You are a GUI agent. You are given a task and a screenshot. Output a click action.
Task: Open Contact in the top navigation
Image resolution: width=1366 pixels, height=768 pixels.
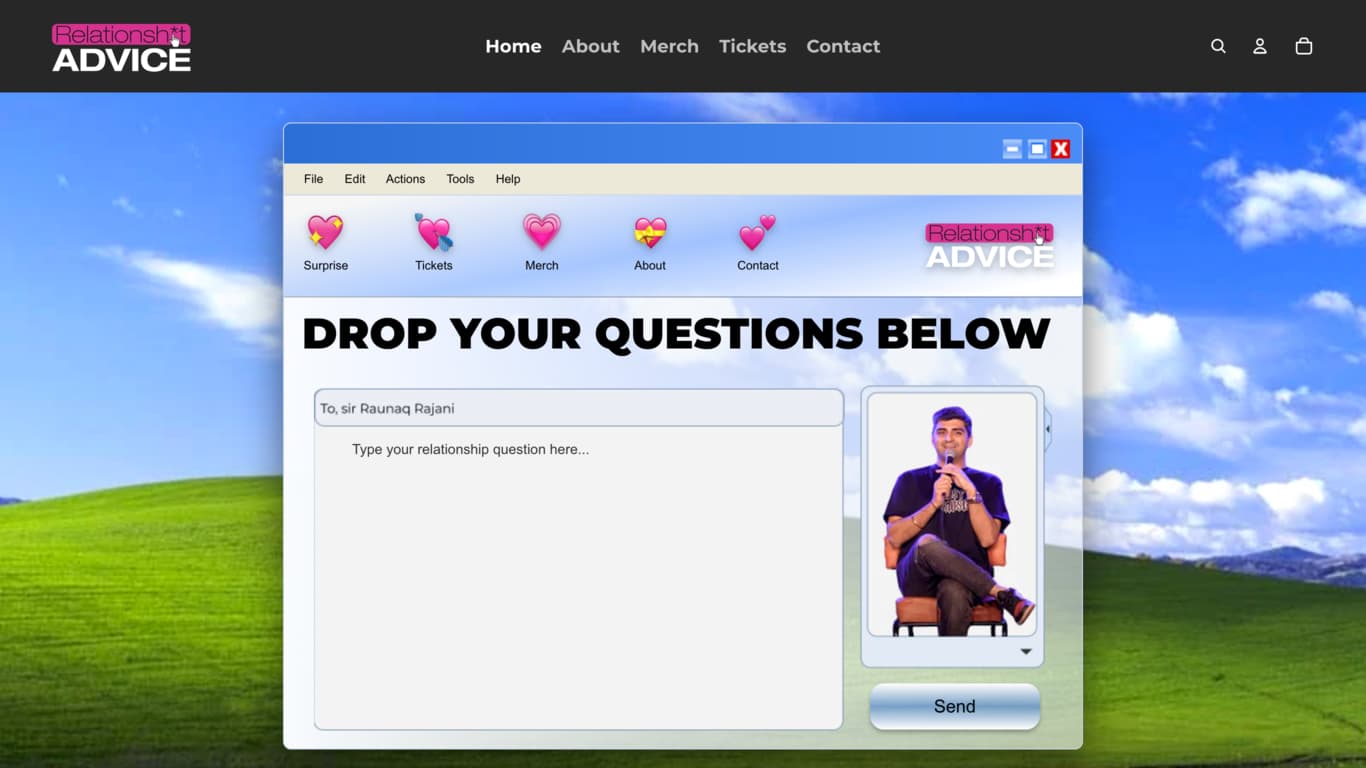(x=843, y=46)
